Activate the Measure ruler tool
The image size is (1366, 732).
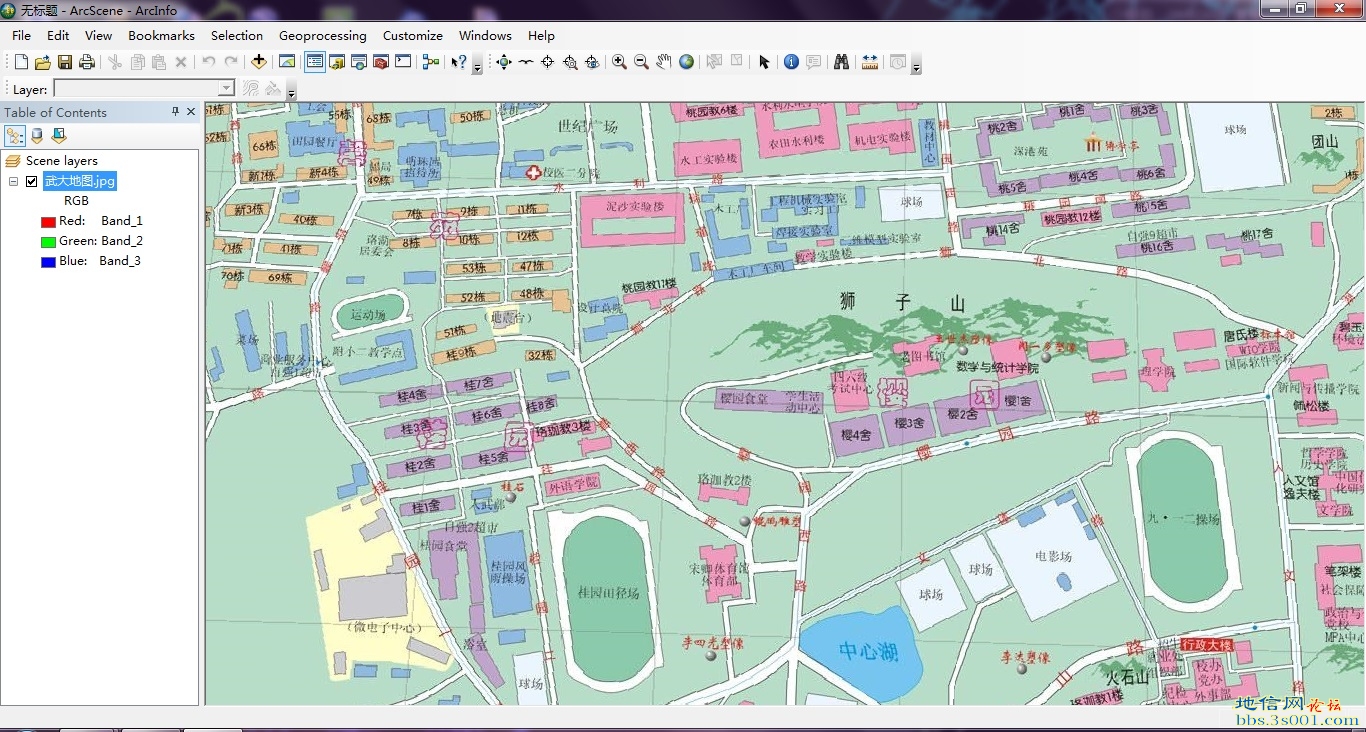point(870,62)
